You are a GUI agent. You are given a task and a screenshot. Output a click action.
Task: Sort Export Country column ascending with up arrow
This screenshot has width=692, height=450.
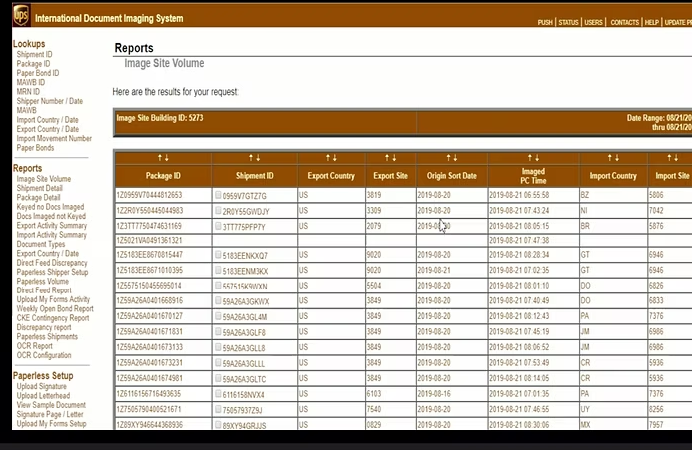pos(328,158)
